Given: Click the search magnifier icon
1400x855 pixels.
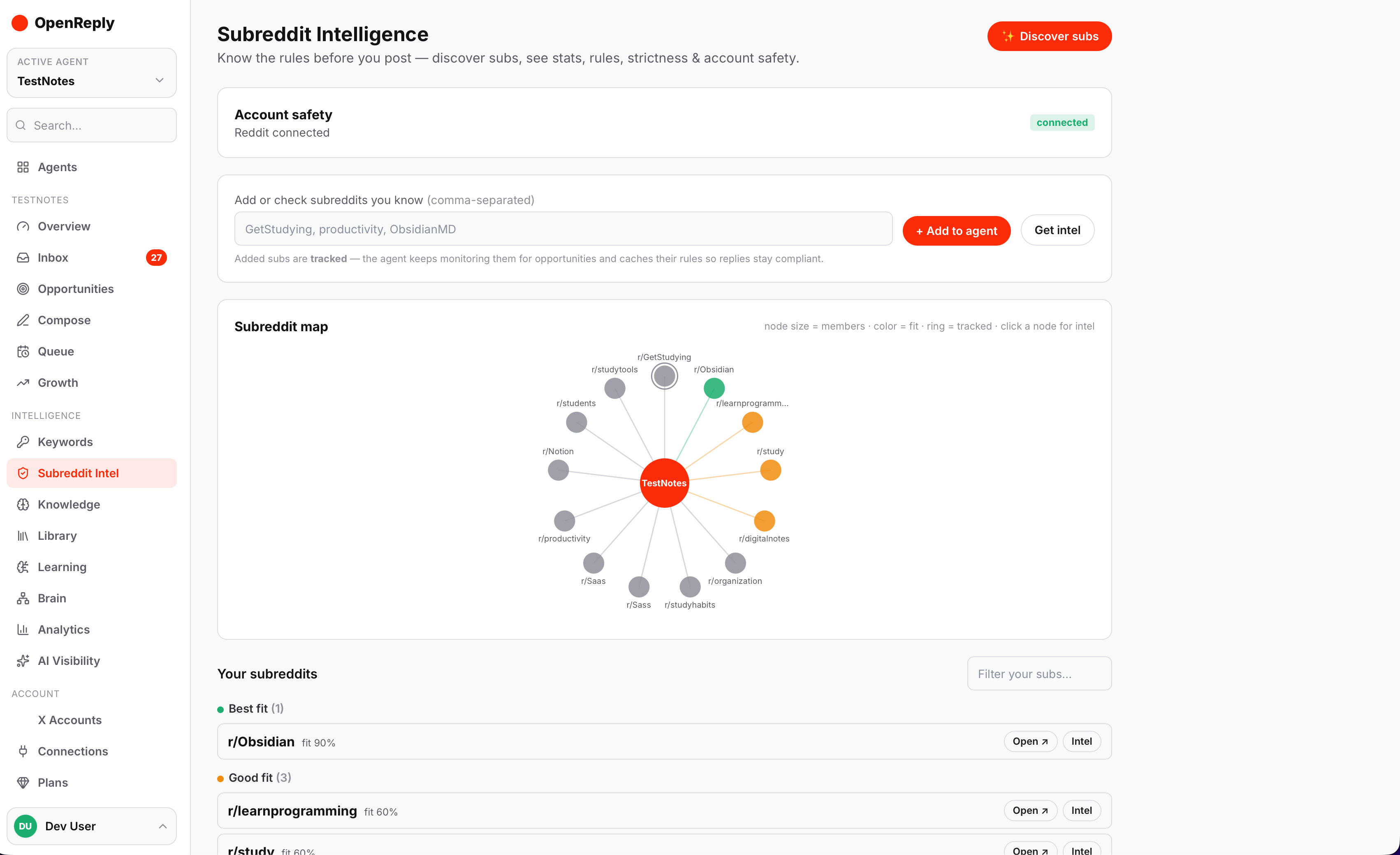Looking at the screenshot, I should coord(21,125).
